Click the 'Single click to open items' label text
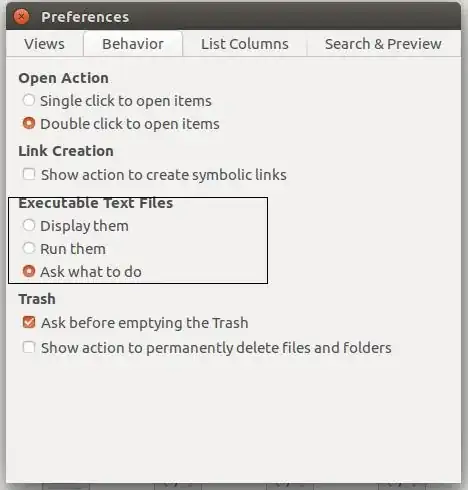This screenshot has width=468, height=490. coord(126,101)
